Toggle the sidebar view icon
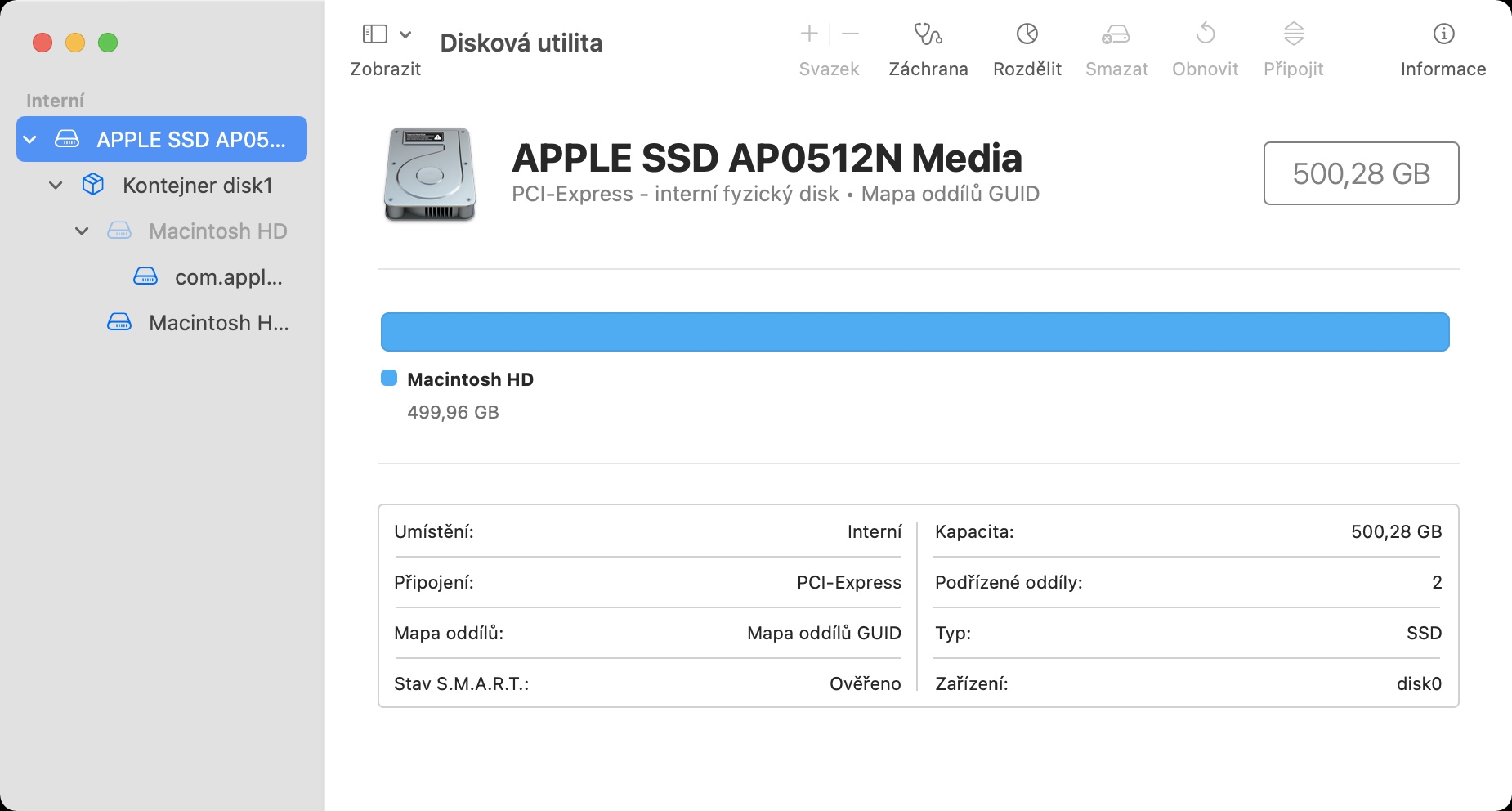1512x811 pixels. pos(374,34)
